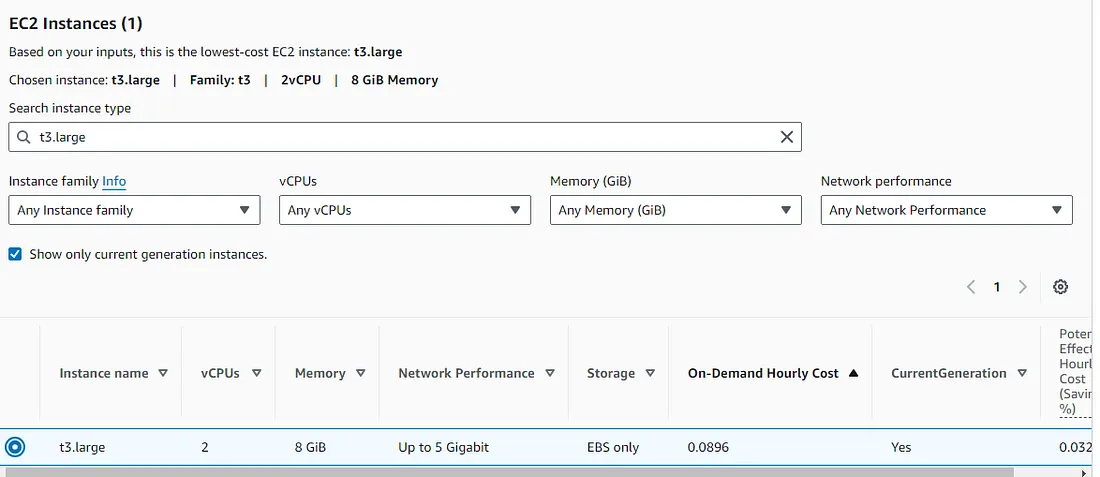This screenshot has height=477, width=1100.
Task: Open table preferences gear icon
Action: [x=1061, y=287]
